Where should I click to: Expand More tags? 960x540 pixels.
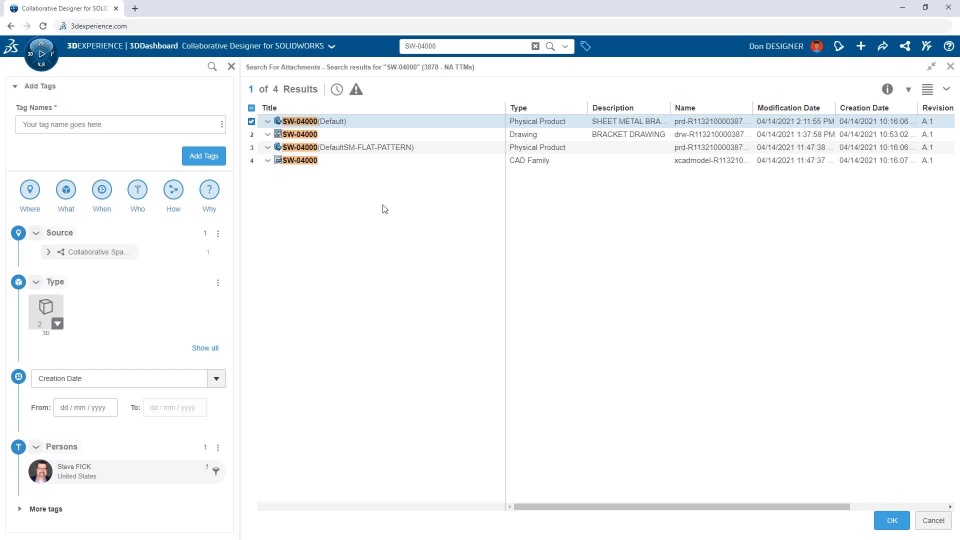20,509
